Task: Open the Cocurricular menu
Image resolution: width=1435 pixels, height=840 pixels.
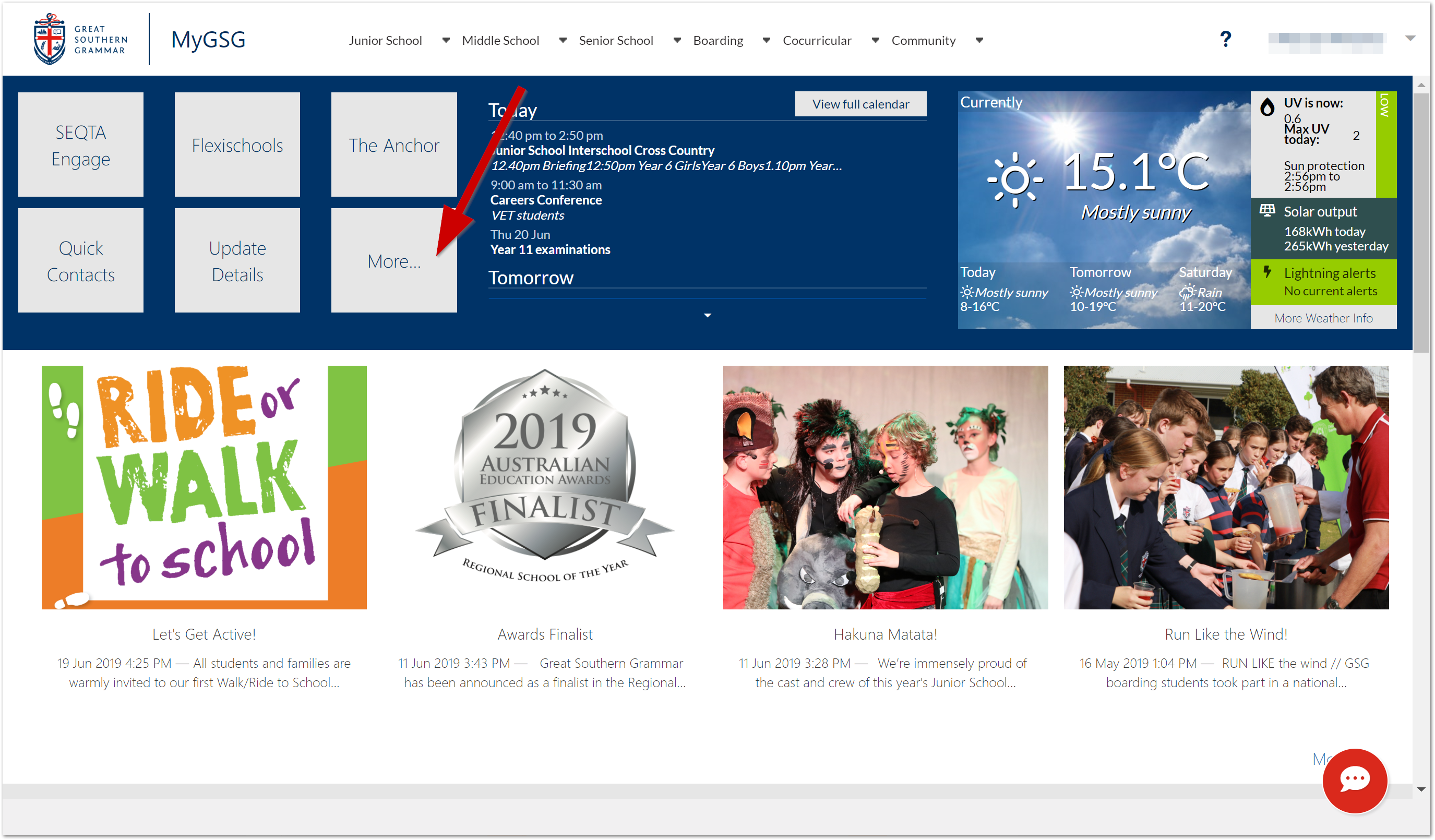Action: pyautogui.click(x=817, y=40)
